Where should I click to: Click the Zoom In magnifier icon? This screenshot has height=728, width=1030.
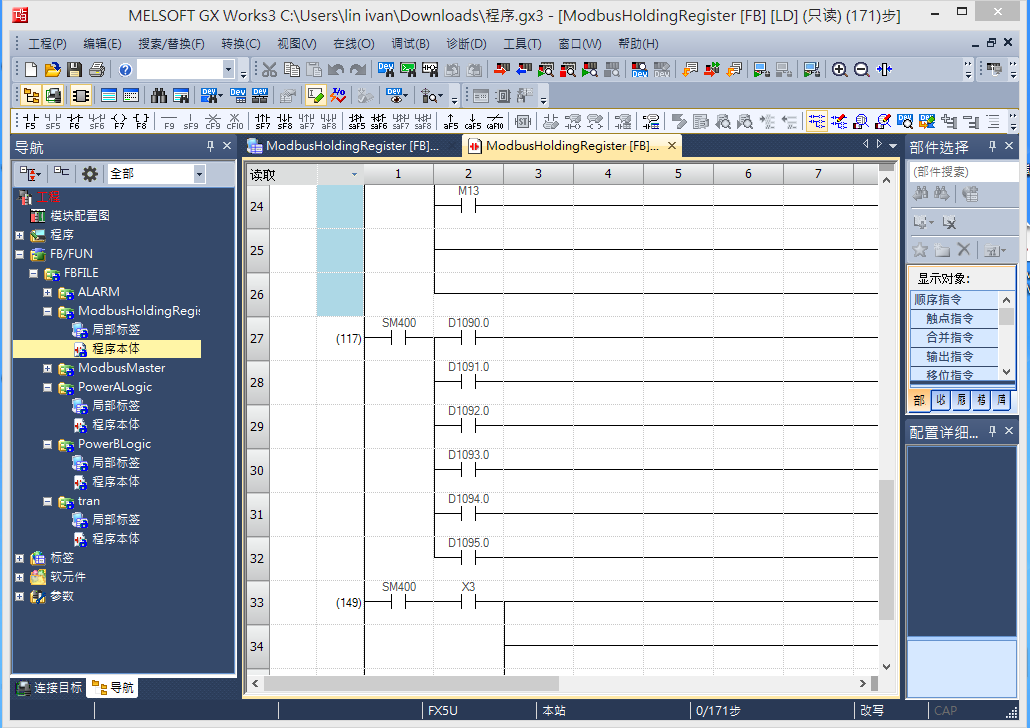(840, 70)
